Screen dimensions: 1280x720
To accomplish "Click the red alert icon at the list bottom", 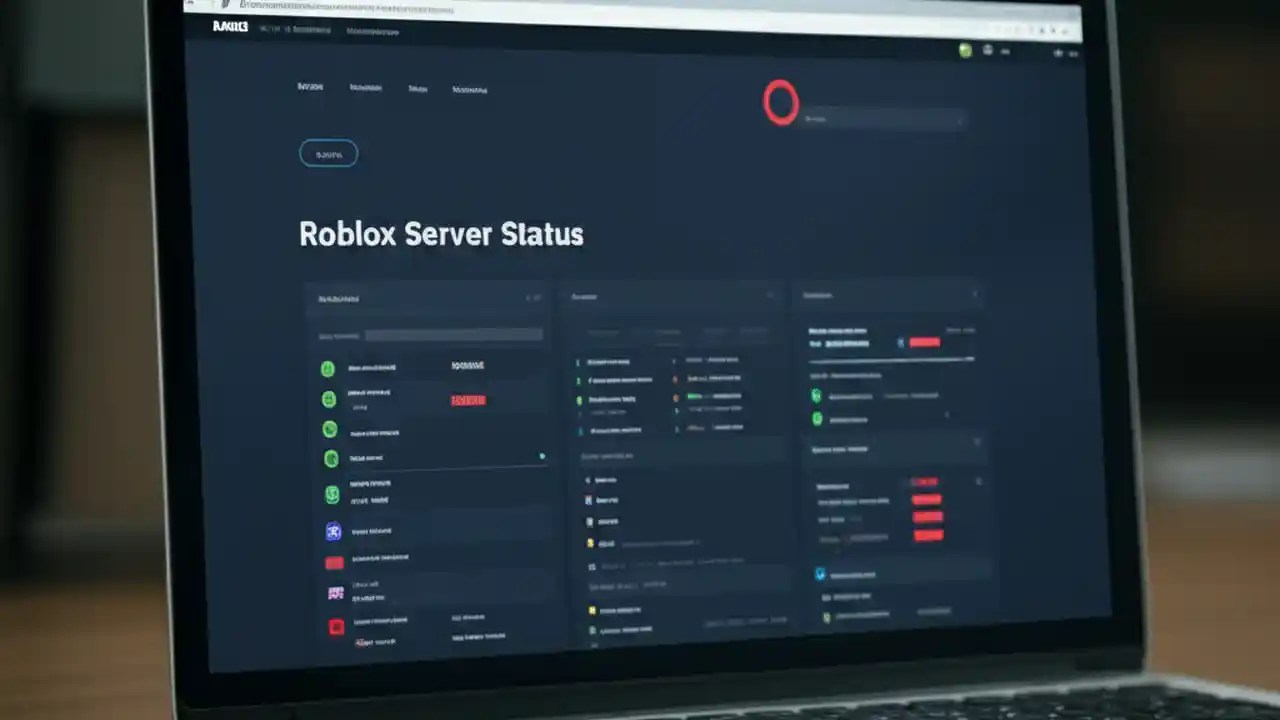I will pos(336,627).
